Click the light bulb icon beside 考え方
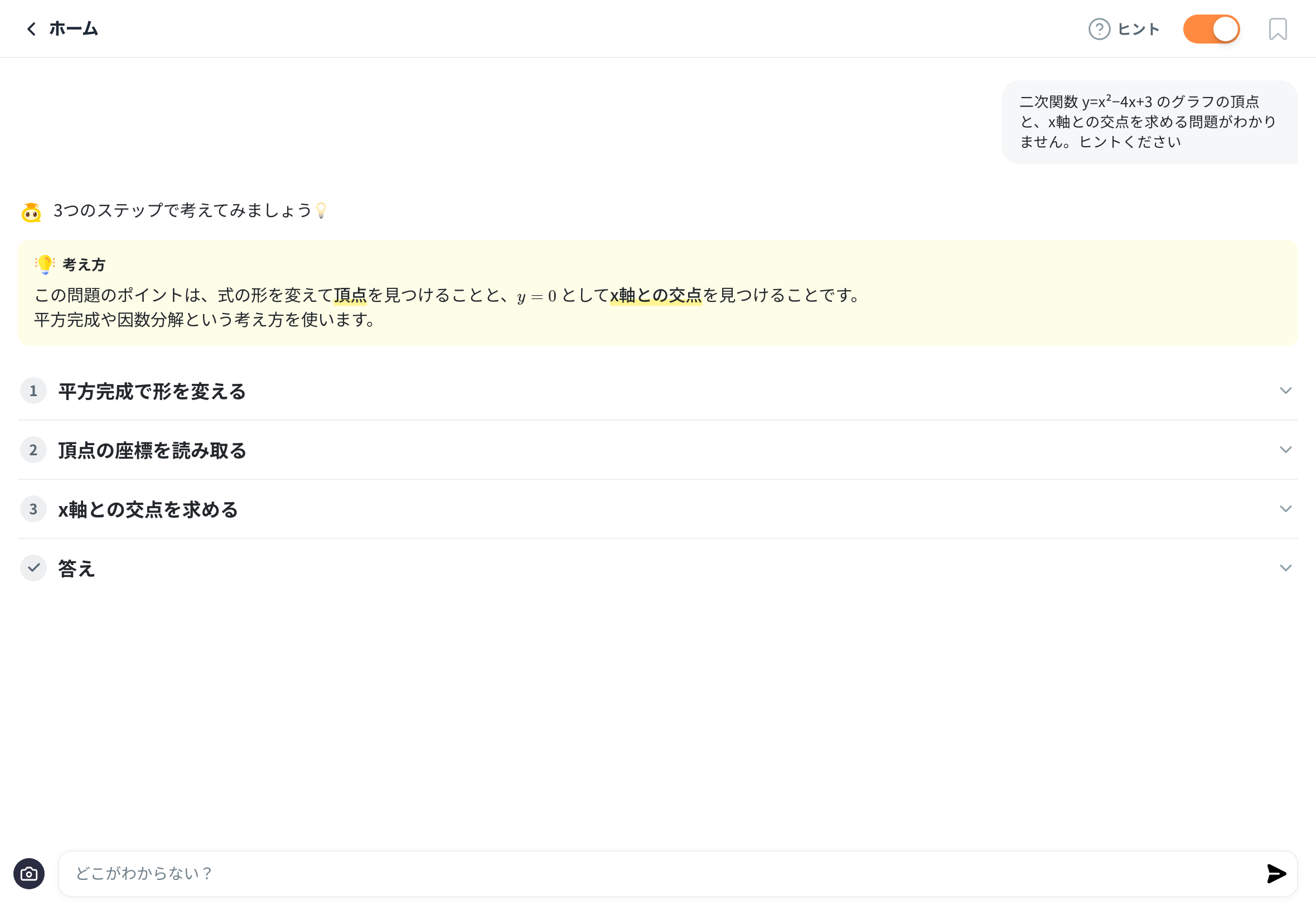This screenshot has width=1316, height=915. click(x=45, y=264)
